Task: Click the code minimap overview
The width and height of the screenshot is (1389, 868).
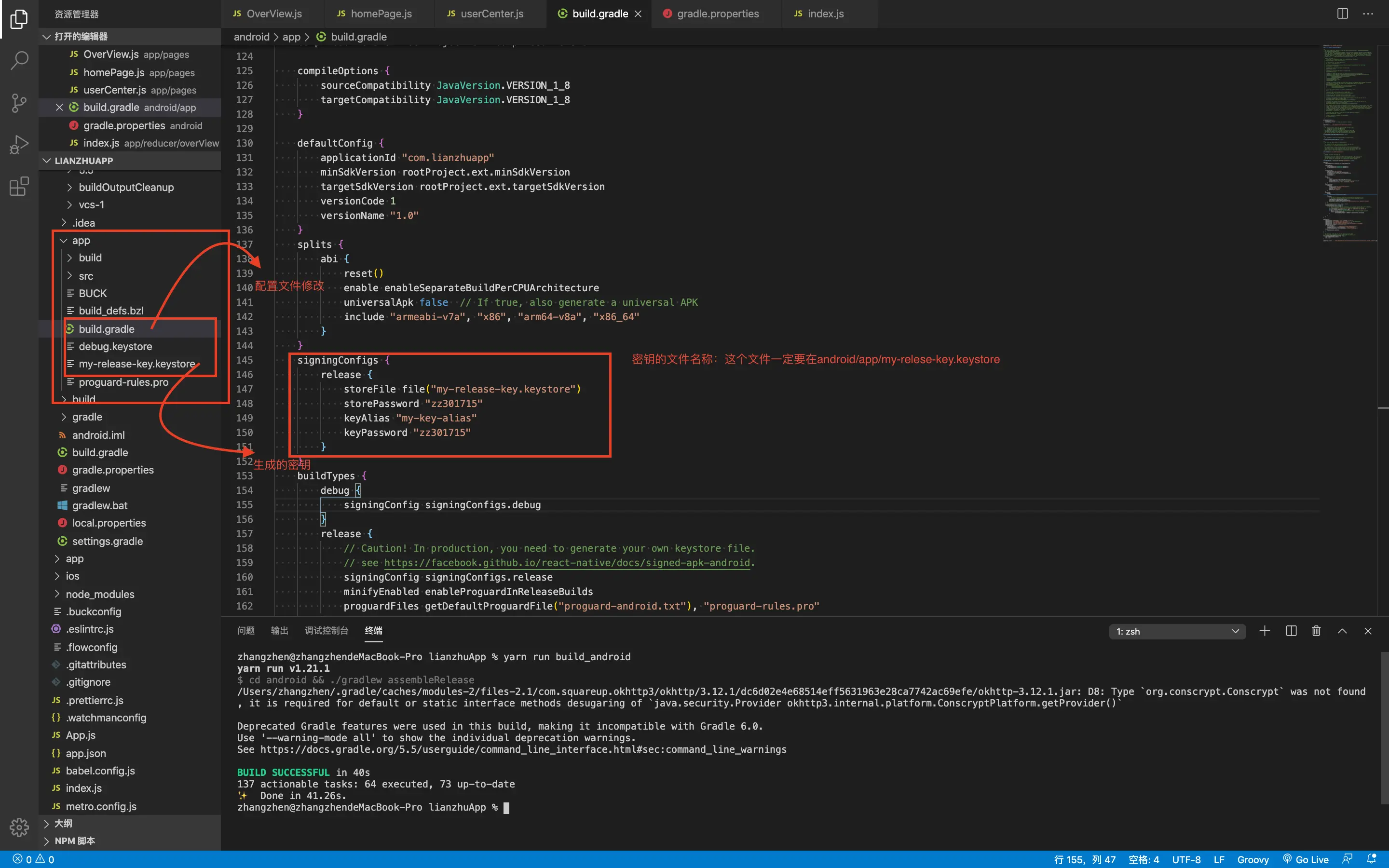Action: 1349,144
